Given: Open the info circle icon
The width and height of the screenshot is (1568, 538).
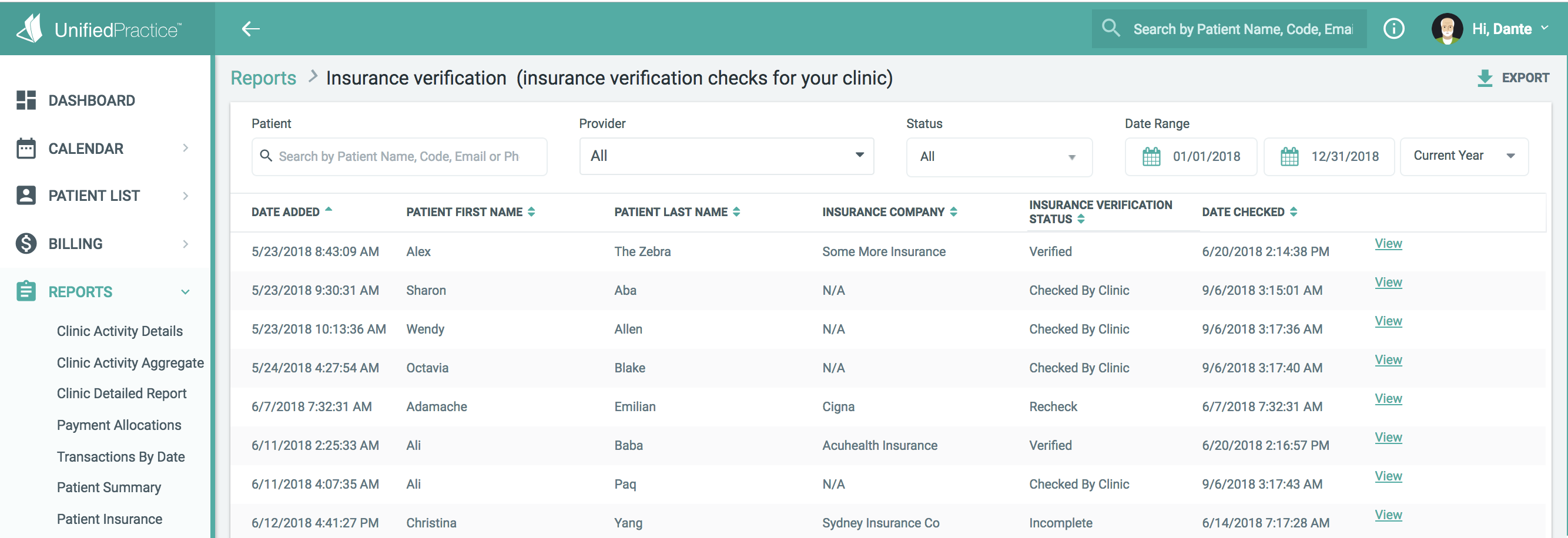Looking at the screenshot, I should (x=1393, y=29).
